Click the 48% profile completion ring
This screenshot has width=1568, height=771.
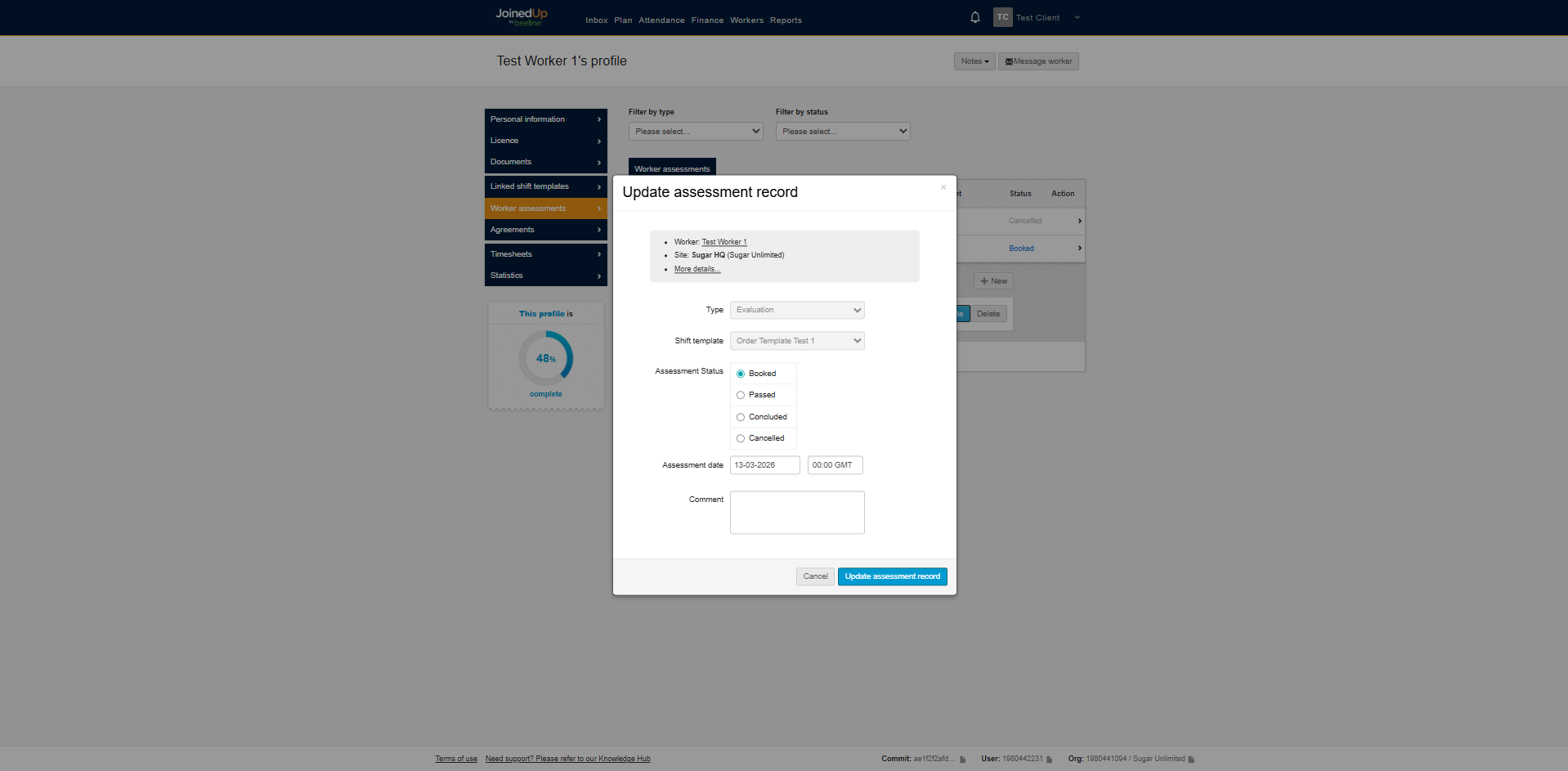[545, 358]
